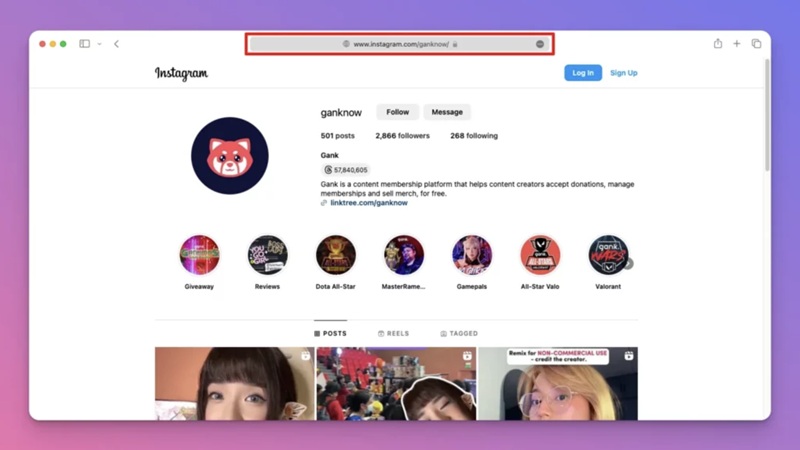Open the site settings globe icon in address bar
The image size is (800, 450).
click(x=346, y=44)
